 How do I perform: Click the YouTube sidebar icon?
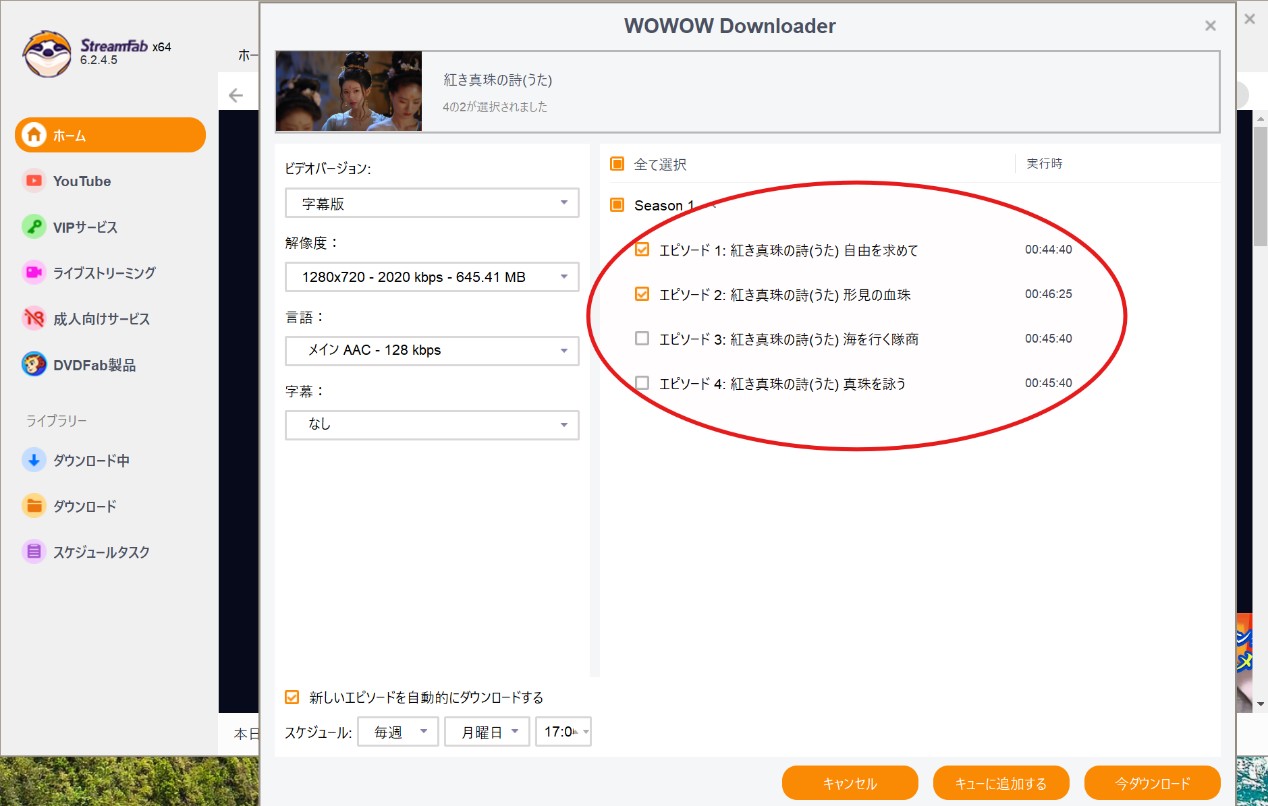[x=34, y=181]
